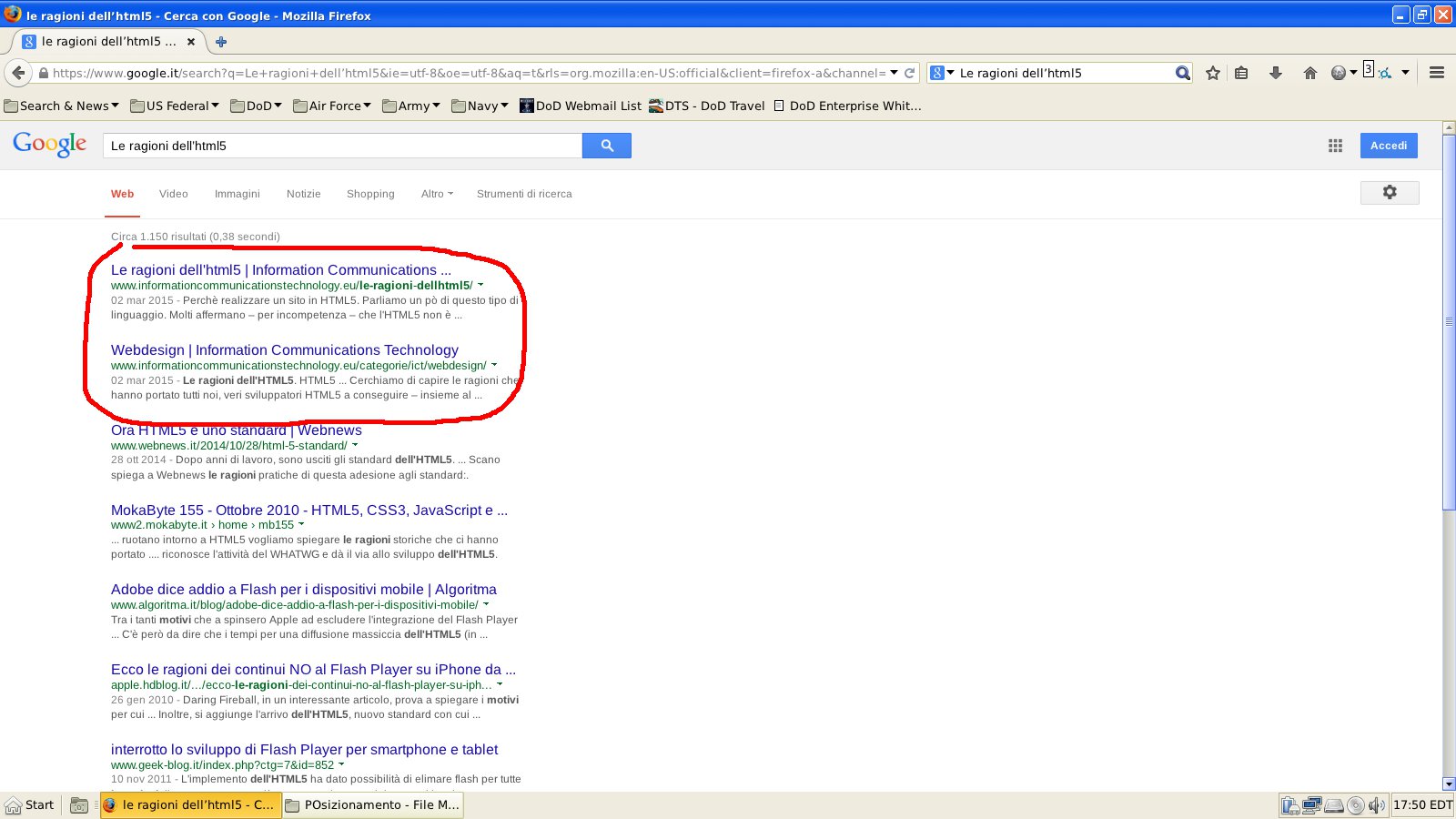
Task: Expand arrow next to webnews.it URL
Action: (x=355, y=445)
